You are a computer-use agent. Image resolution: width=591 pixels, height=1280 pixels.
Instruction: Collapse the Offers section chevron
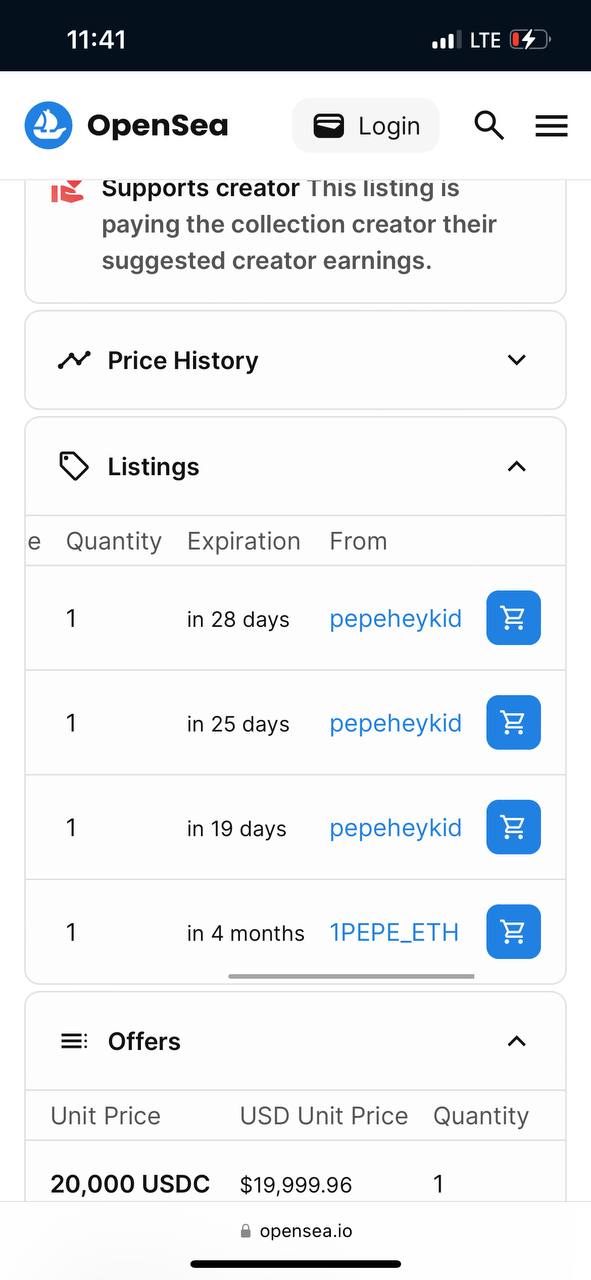coord(516,1041)
